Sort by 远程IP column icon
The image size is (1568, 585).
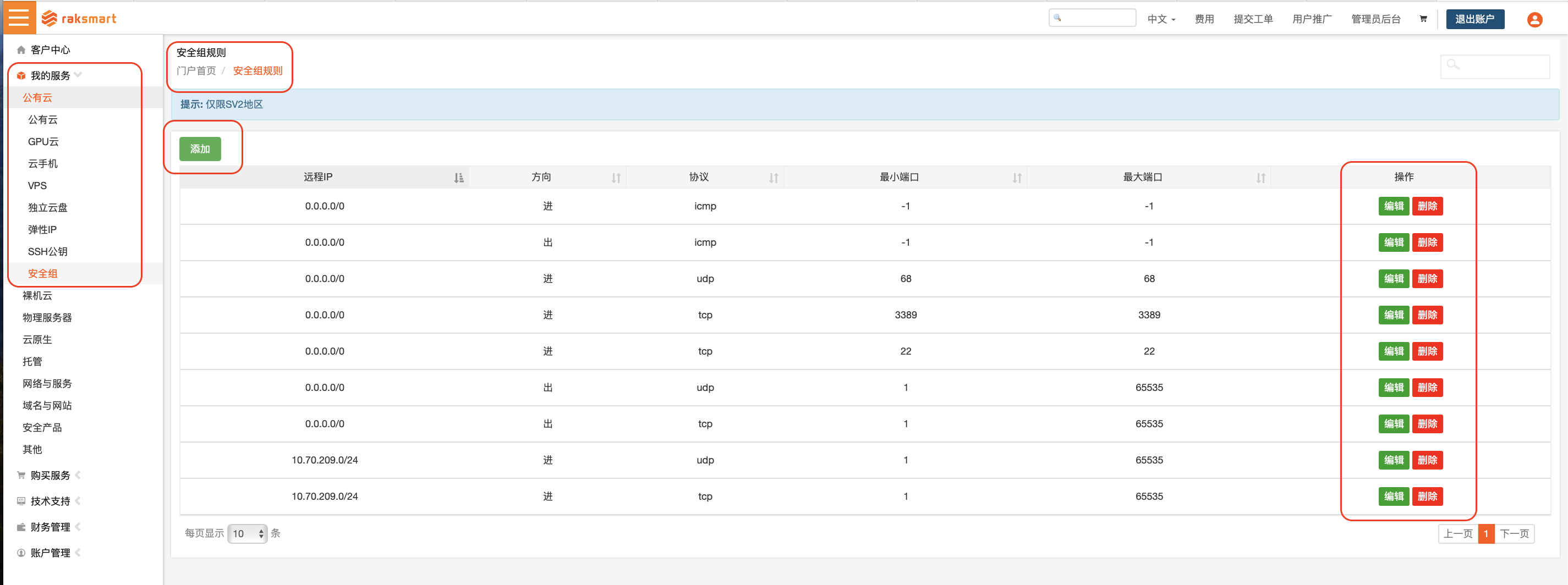click(x=458, y=178)
